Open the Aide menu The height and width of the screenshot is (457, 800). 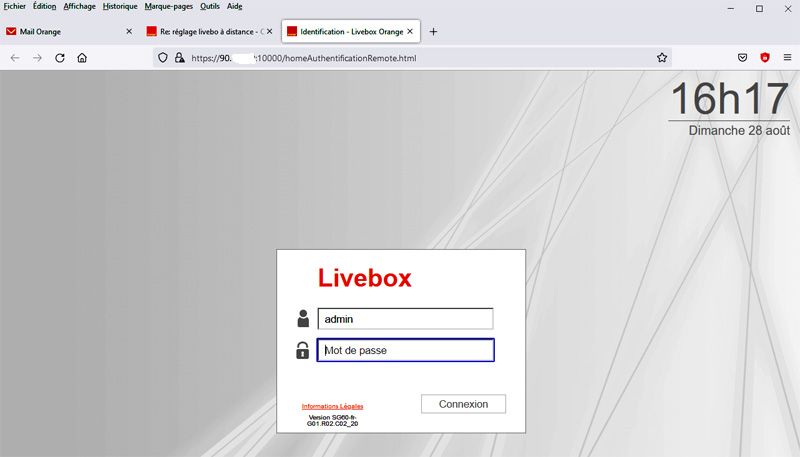click(234, 6)
